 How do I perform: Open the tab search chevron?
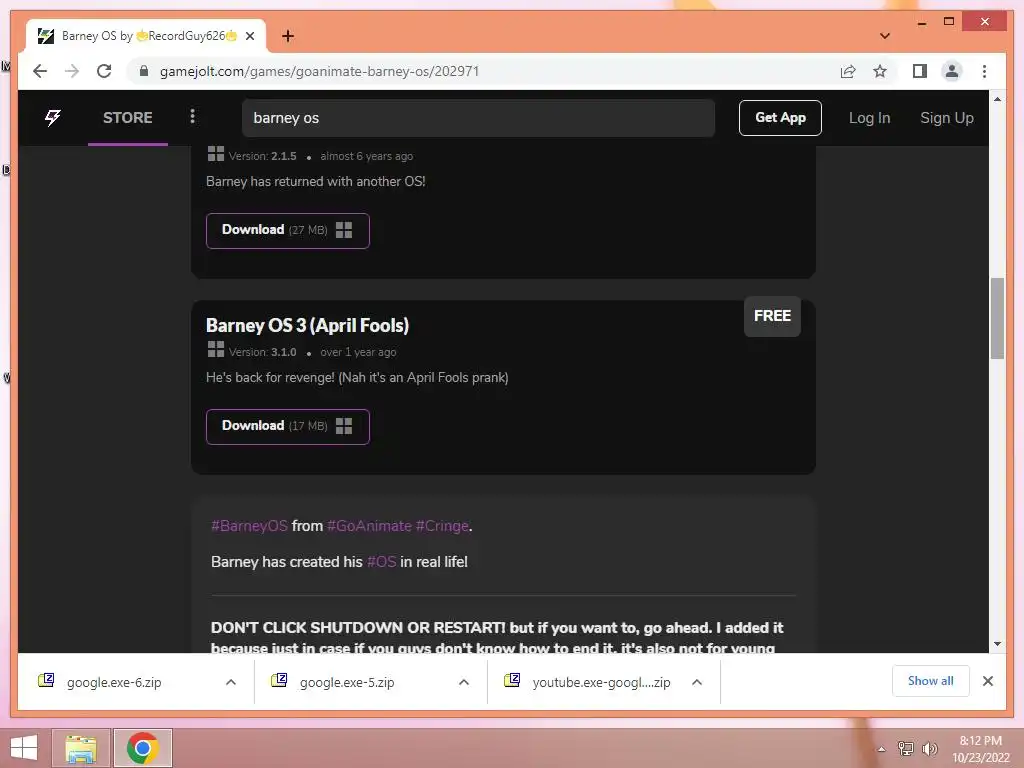(x=885, y=36)
